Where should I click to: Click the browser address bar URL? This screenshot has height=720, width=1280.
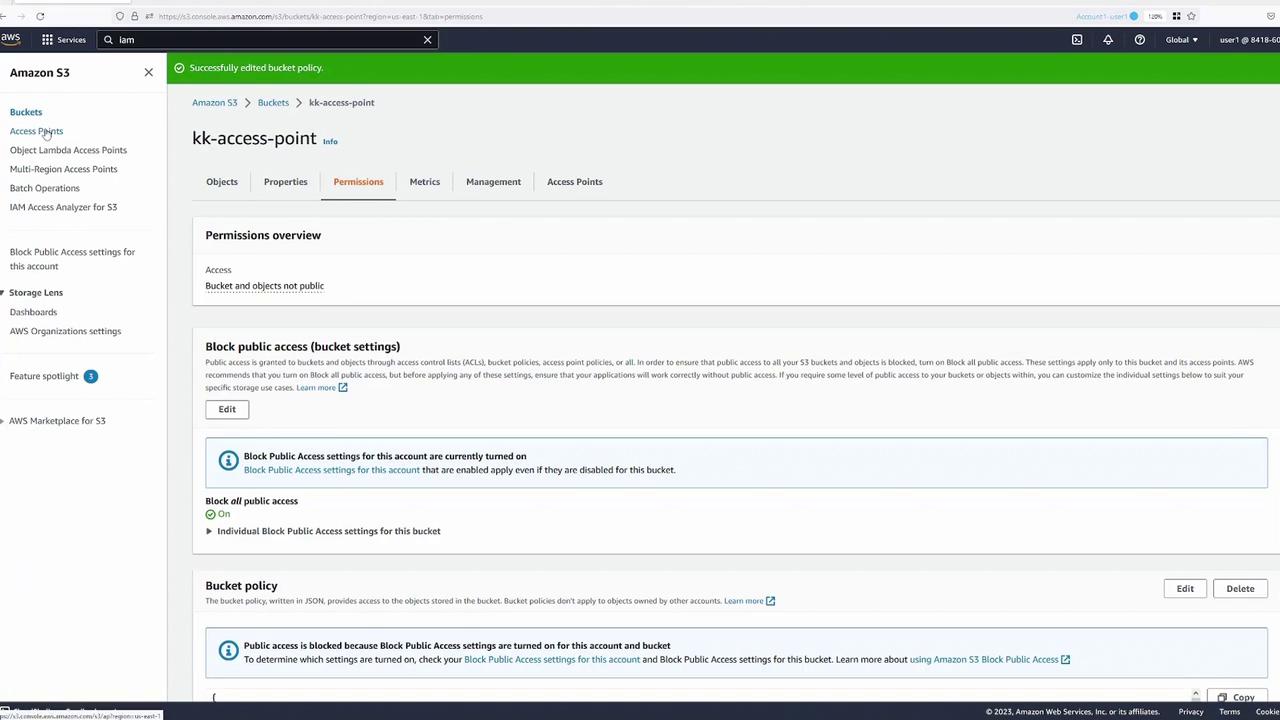[x=320, y=16]
